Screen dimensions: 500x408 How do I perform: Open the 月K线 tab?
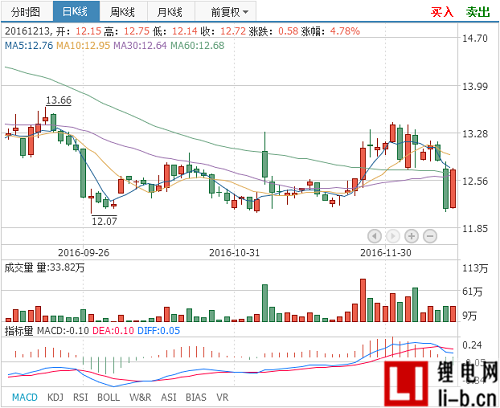pos(171,12)
